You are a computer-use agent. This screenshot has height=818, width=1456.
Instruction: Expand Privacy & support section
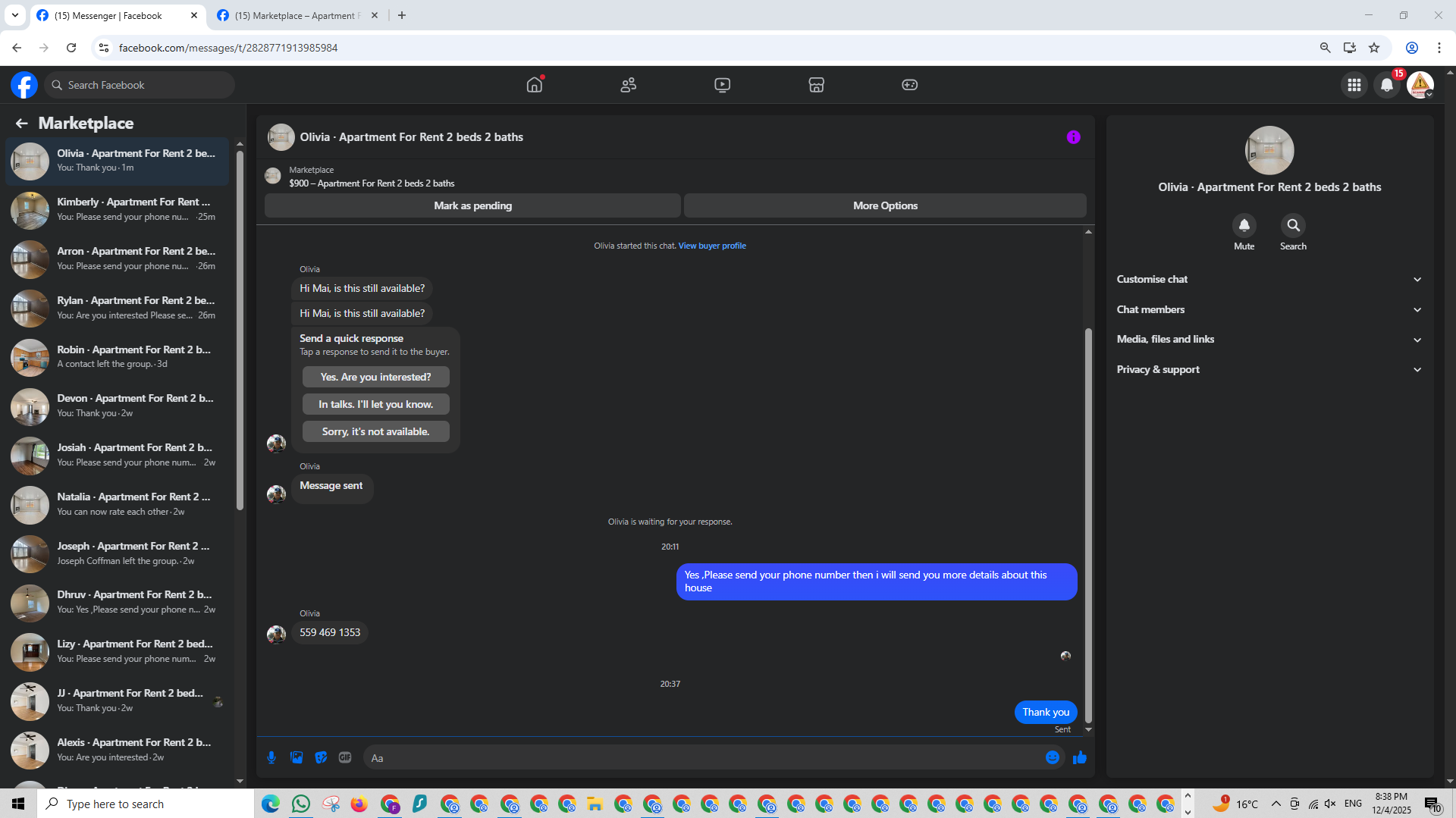tap(1269, 370)
